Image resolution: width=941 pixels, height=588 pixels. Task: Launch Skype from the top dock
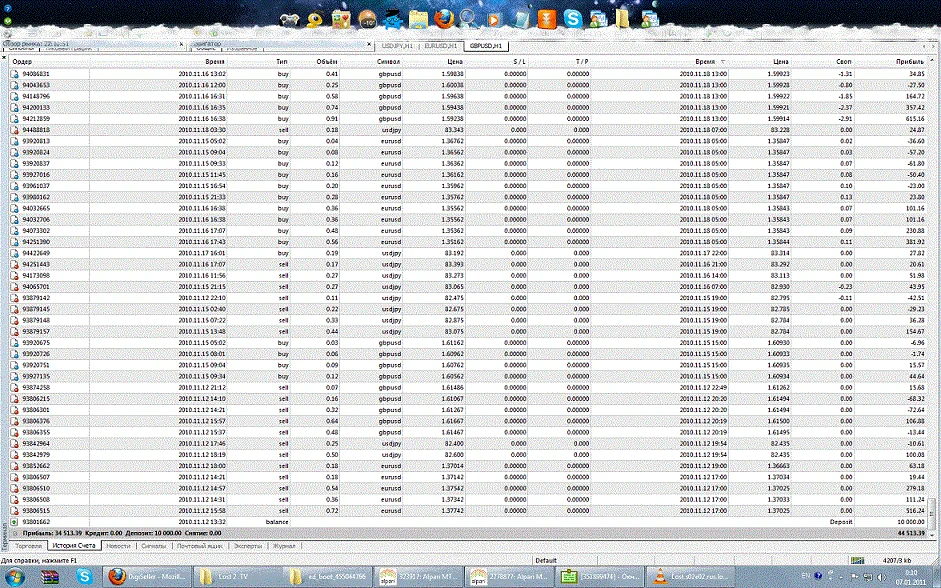[573, 19]
